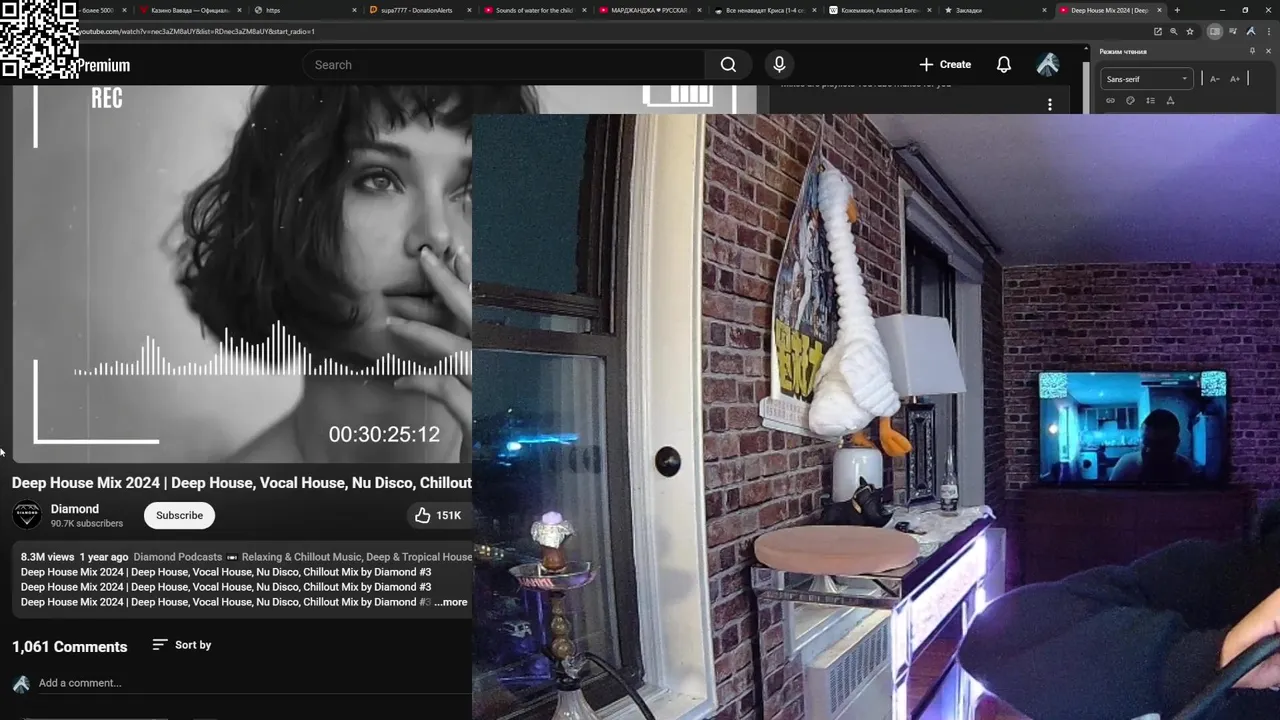Increase reading mode font size A+
Image resolution: width=1280 pixels, height=720 pixels.
tap(1235, 79)
